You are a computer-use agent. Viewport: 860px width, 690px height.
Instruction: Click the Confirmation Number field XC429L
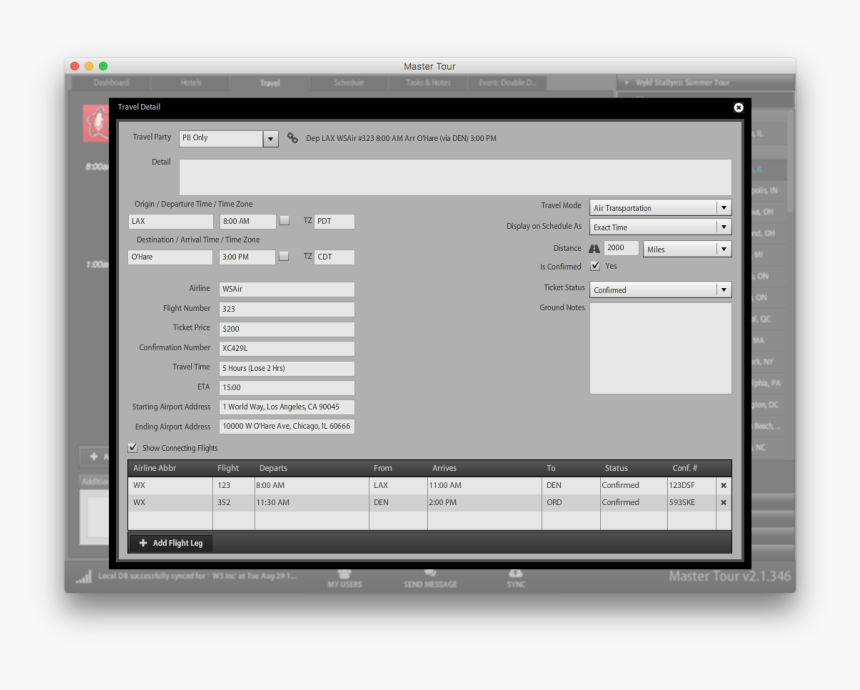(x=287, y=348)
